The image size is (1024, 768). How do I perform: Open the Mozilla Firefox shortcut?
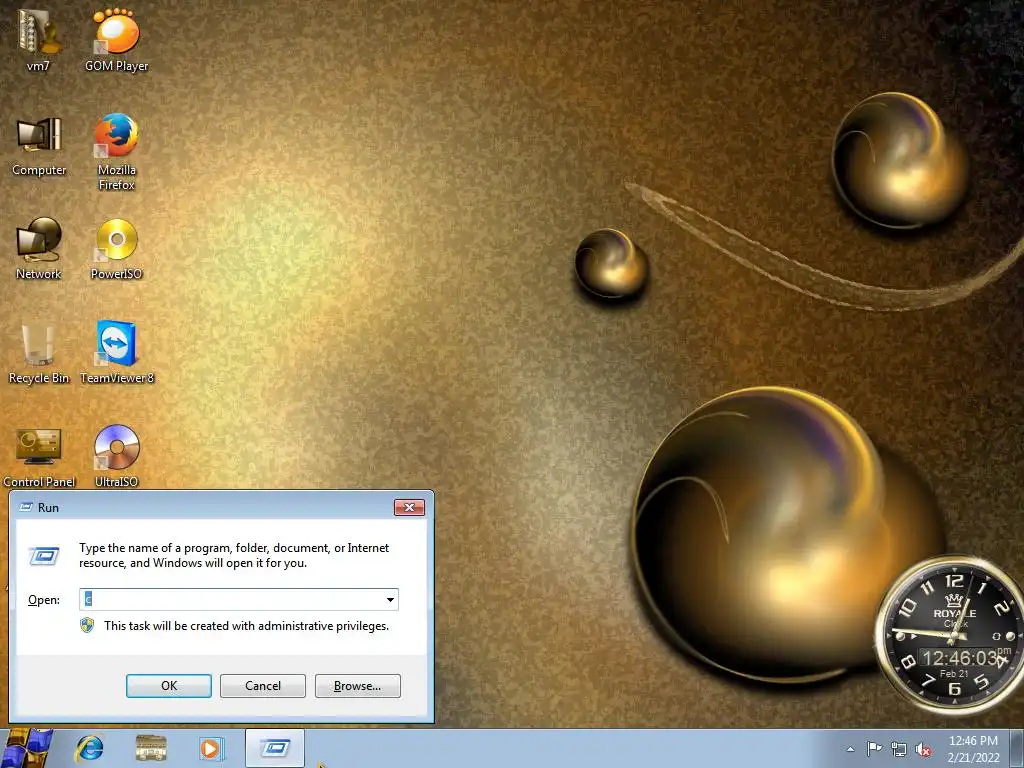116,152
